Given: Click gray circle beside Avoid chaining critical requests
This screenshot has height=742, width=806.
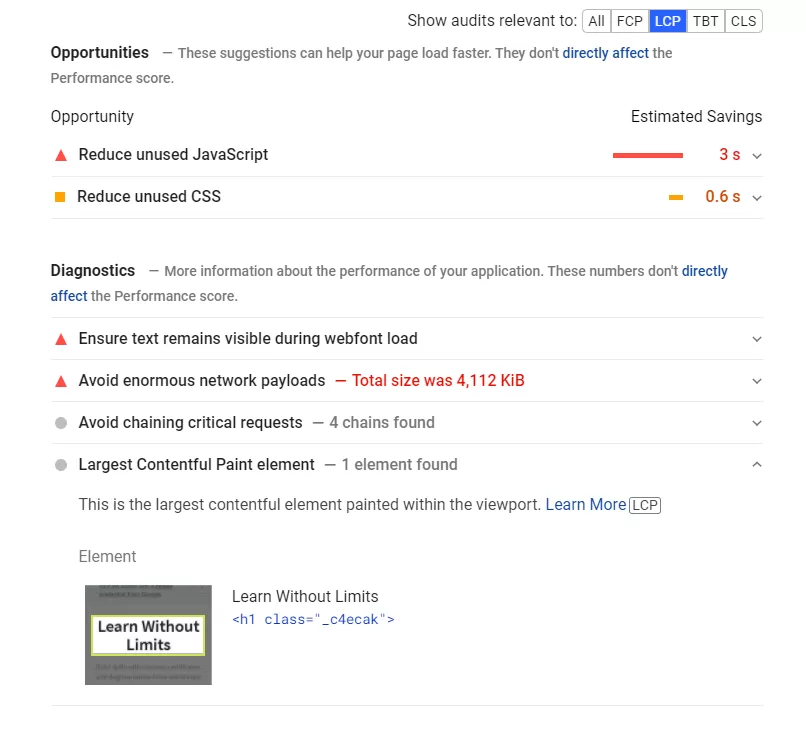Looking at the screenshot, I should tap(61, 423).
